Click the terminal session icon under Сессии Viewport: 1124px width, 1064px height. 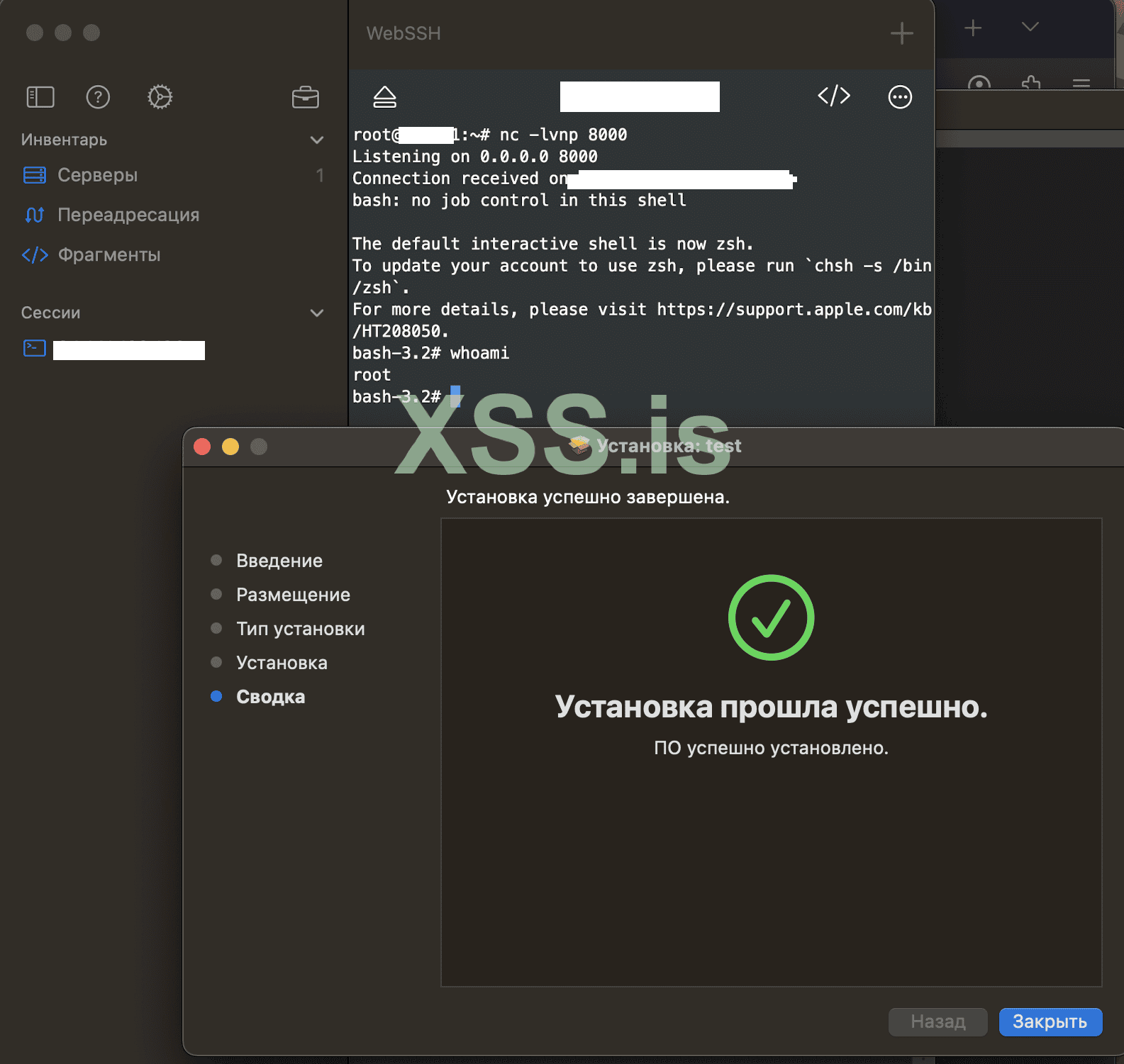point(35,348)
